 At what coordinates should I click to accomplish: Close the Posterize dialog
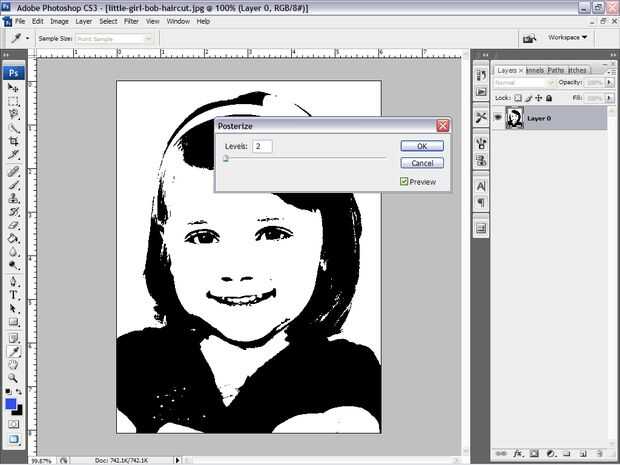[x=443, y=126]
